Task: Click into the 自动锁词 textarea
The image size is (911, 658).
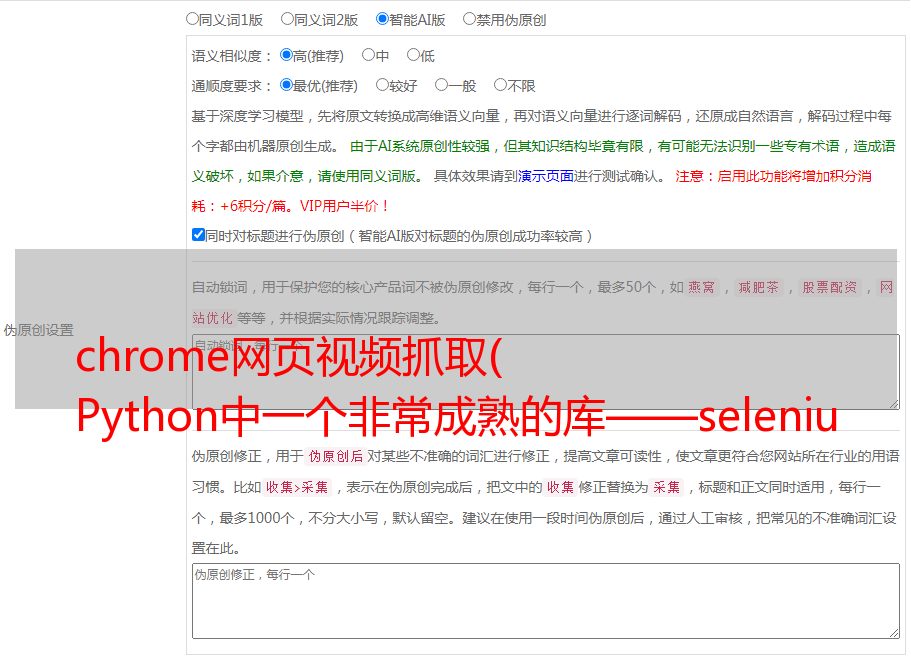Action: click(x=546, y=372)
